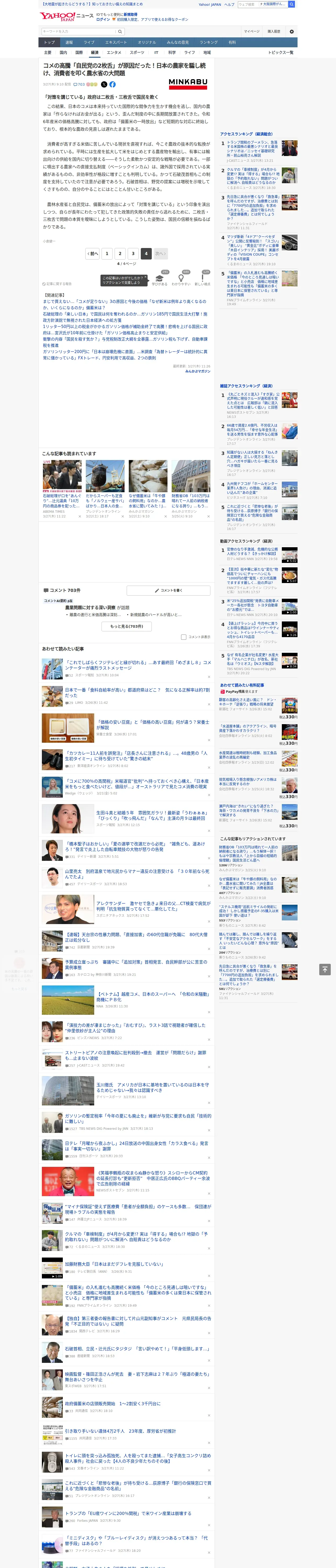336x1568 pixels.
Task: Open the エキスパート navigation tab
Action: tap(116, 43)
